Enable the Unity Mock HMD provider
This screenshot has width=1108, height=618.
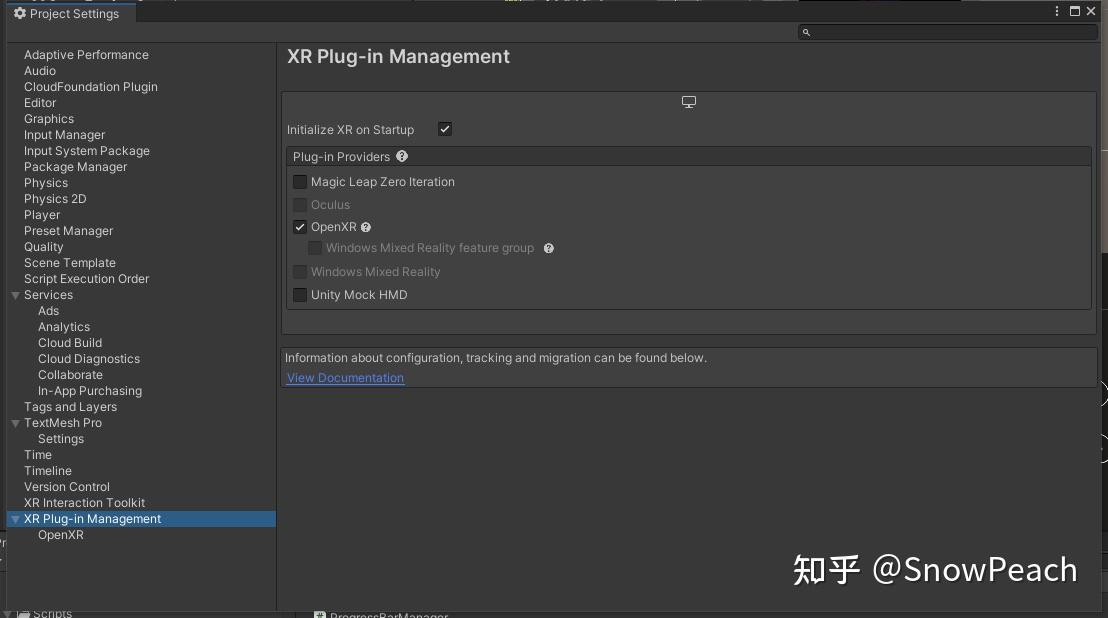pos(300,294)
